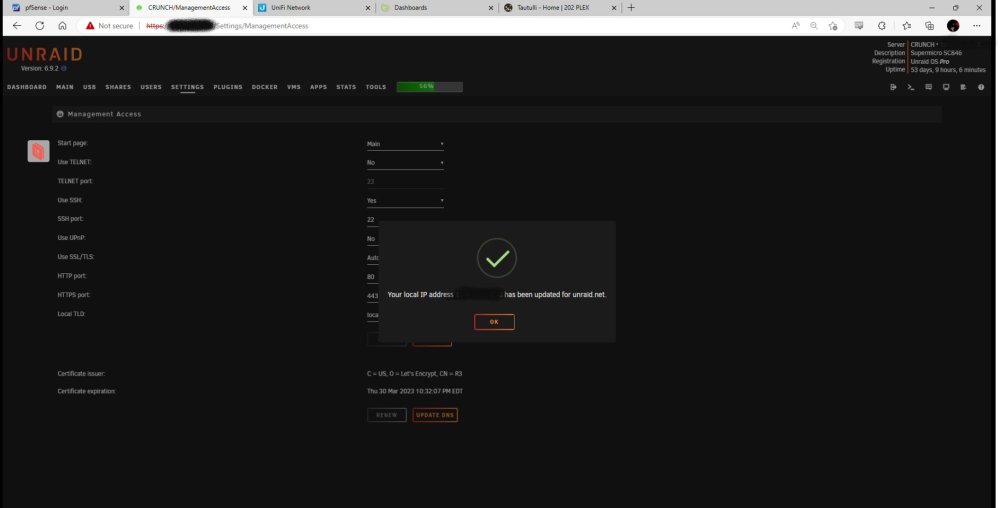Open the USERS menu item

(x=151, y=87)
